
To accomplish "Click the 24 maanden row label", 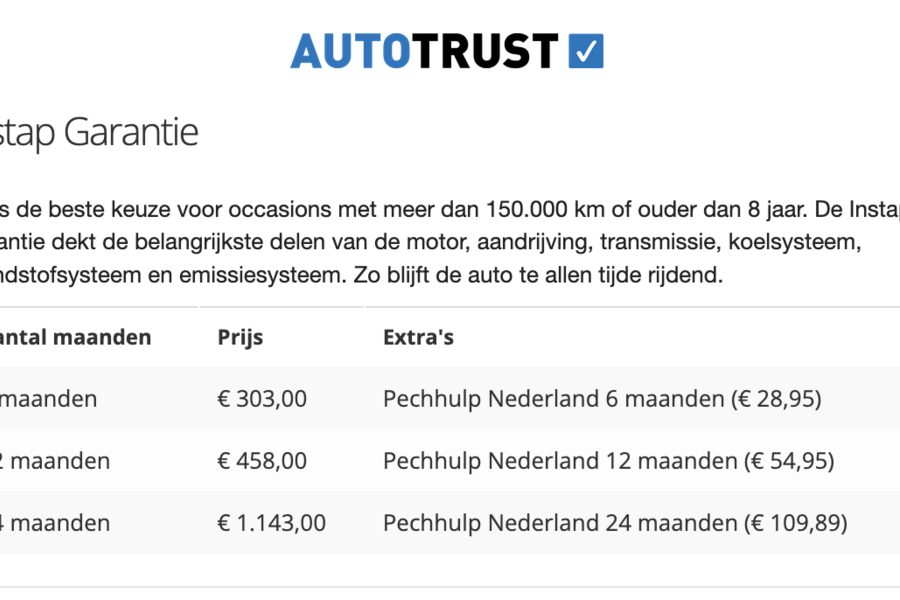I will pos(55,522).
